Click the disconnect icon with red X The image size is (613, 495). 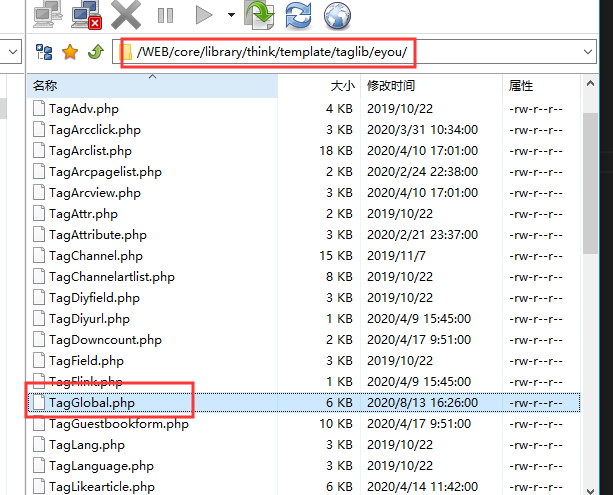(86, 13)
